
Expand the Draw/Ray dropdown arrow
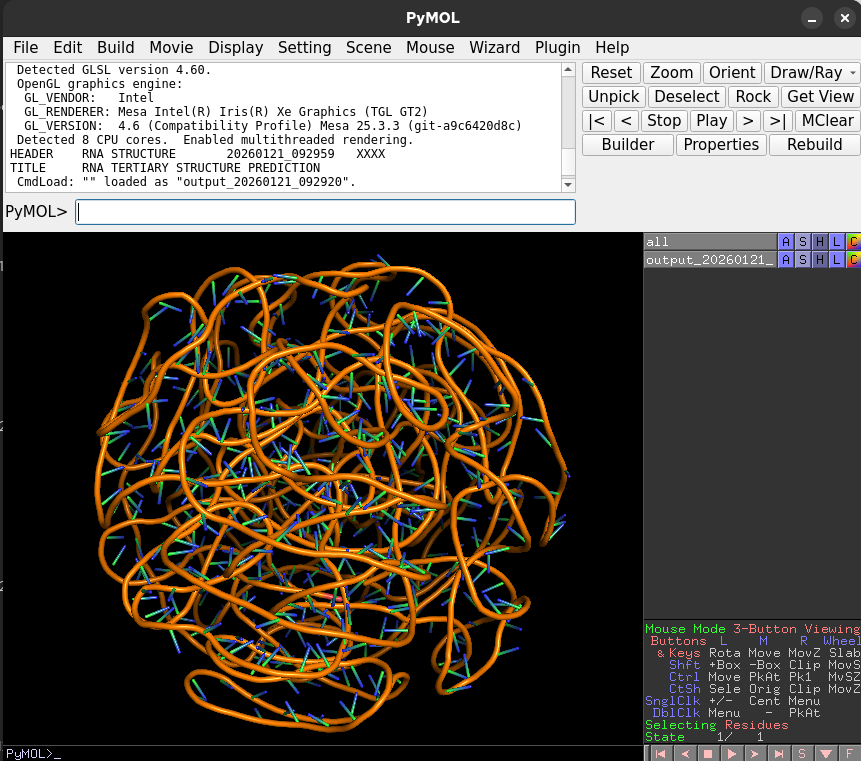(853, 72)
